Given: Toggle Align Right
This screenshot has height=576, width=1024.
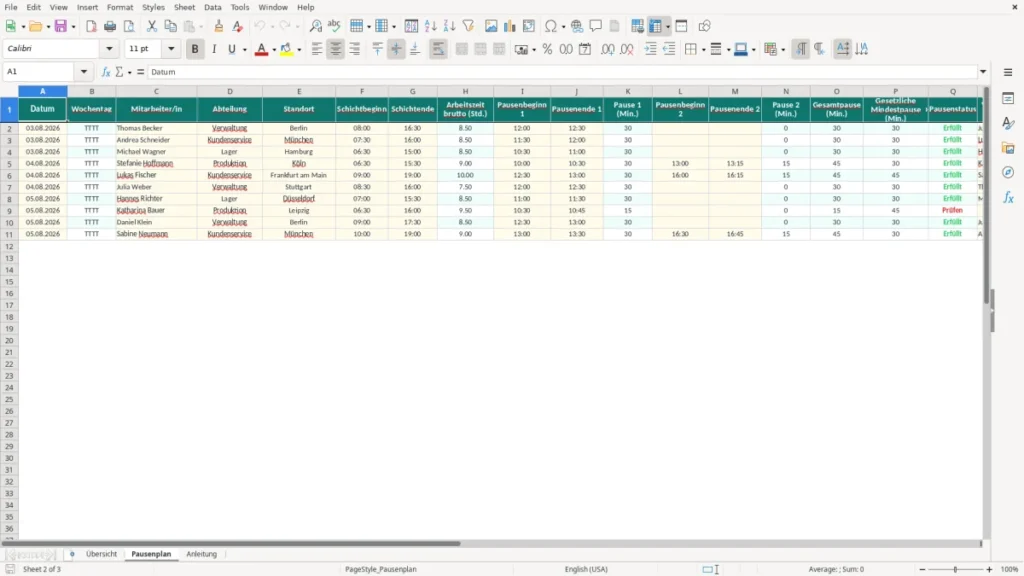Looking at the screenshot, I should (x=355, y=49).
